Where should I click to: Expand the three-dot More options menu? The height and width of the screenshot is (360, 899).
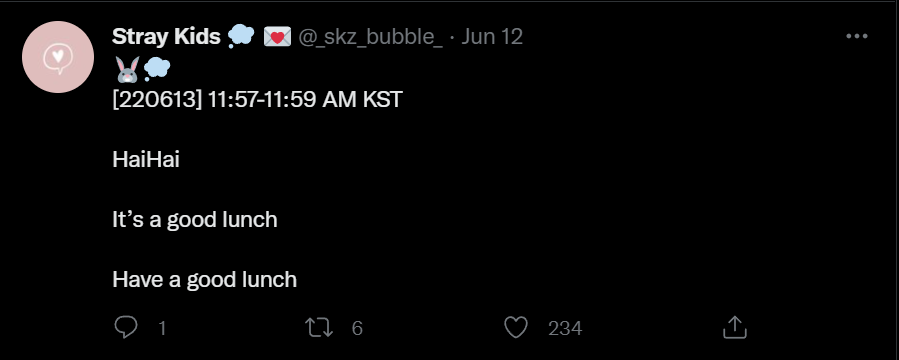coord(857,36)
